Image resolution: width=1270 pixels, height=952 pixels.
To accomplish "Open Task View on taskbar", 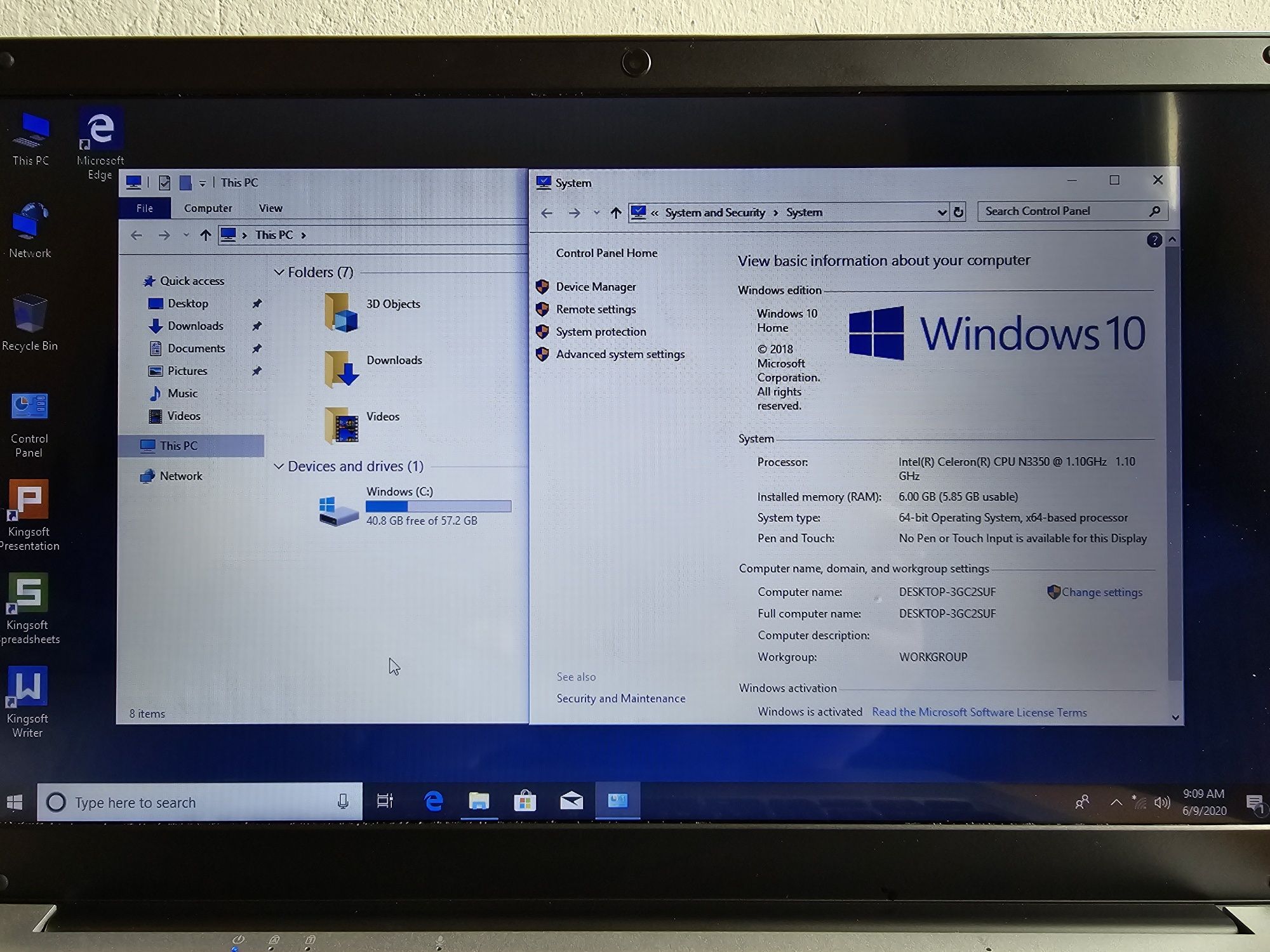I will pos(385,801).
